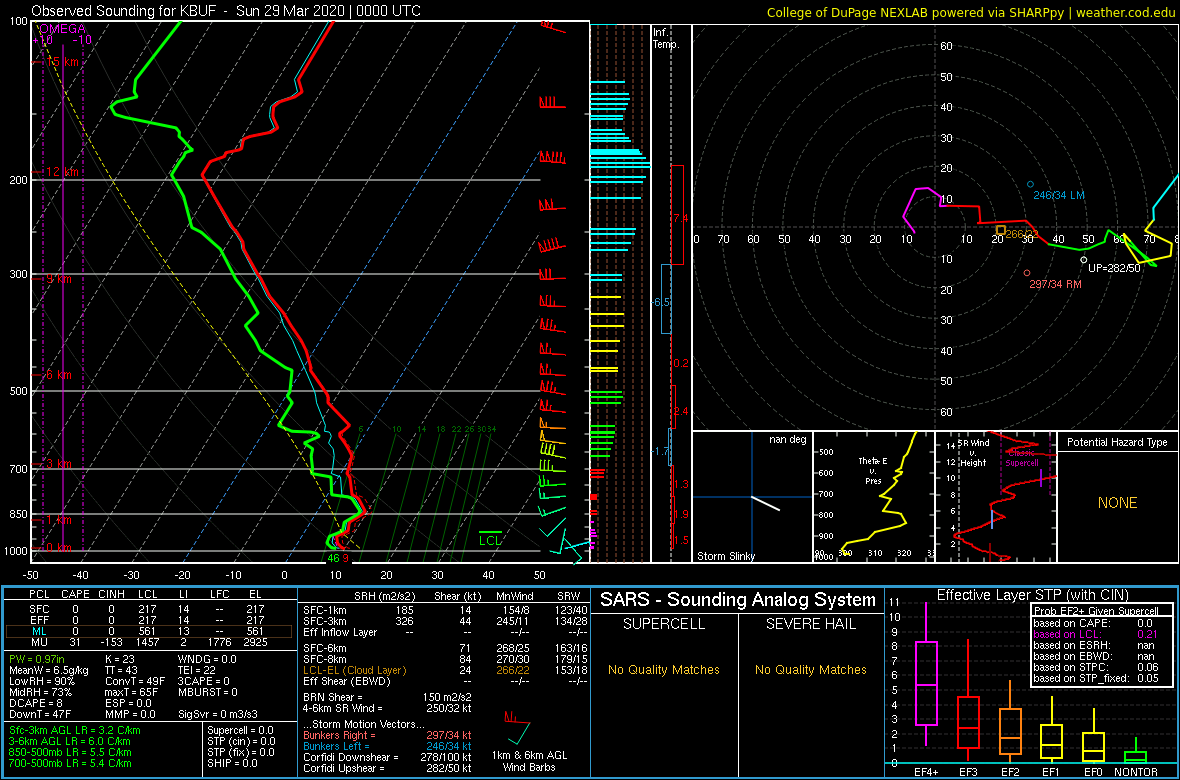
Task: Click the 'Effective Layer STP (with CIN)' title
Action: point(1033,596)
